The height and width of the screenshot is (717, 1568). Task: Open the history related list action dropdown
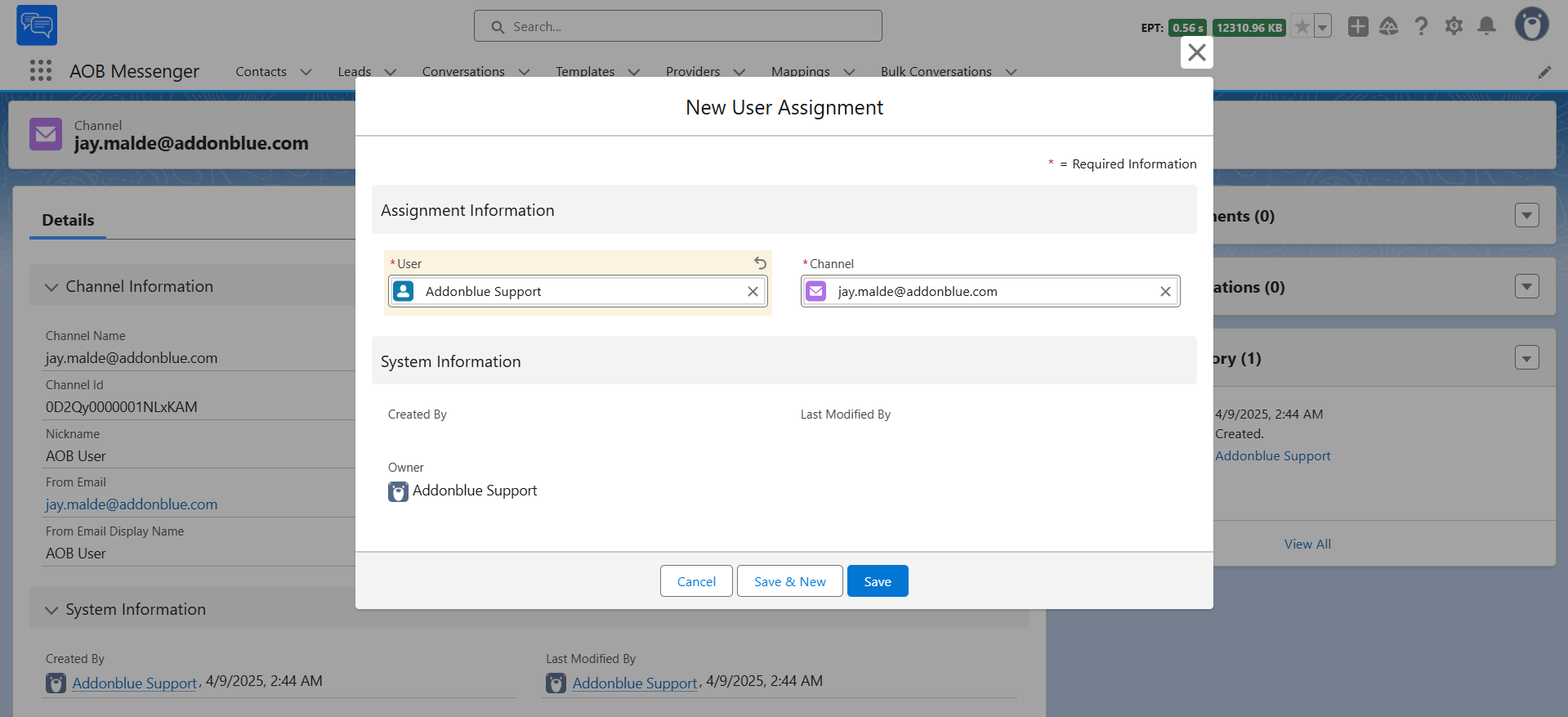(x=1527, y=357)
